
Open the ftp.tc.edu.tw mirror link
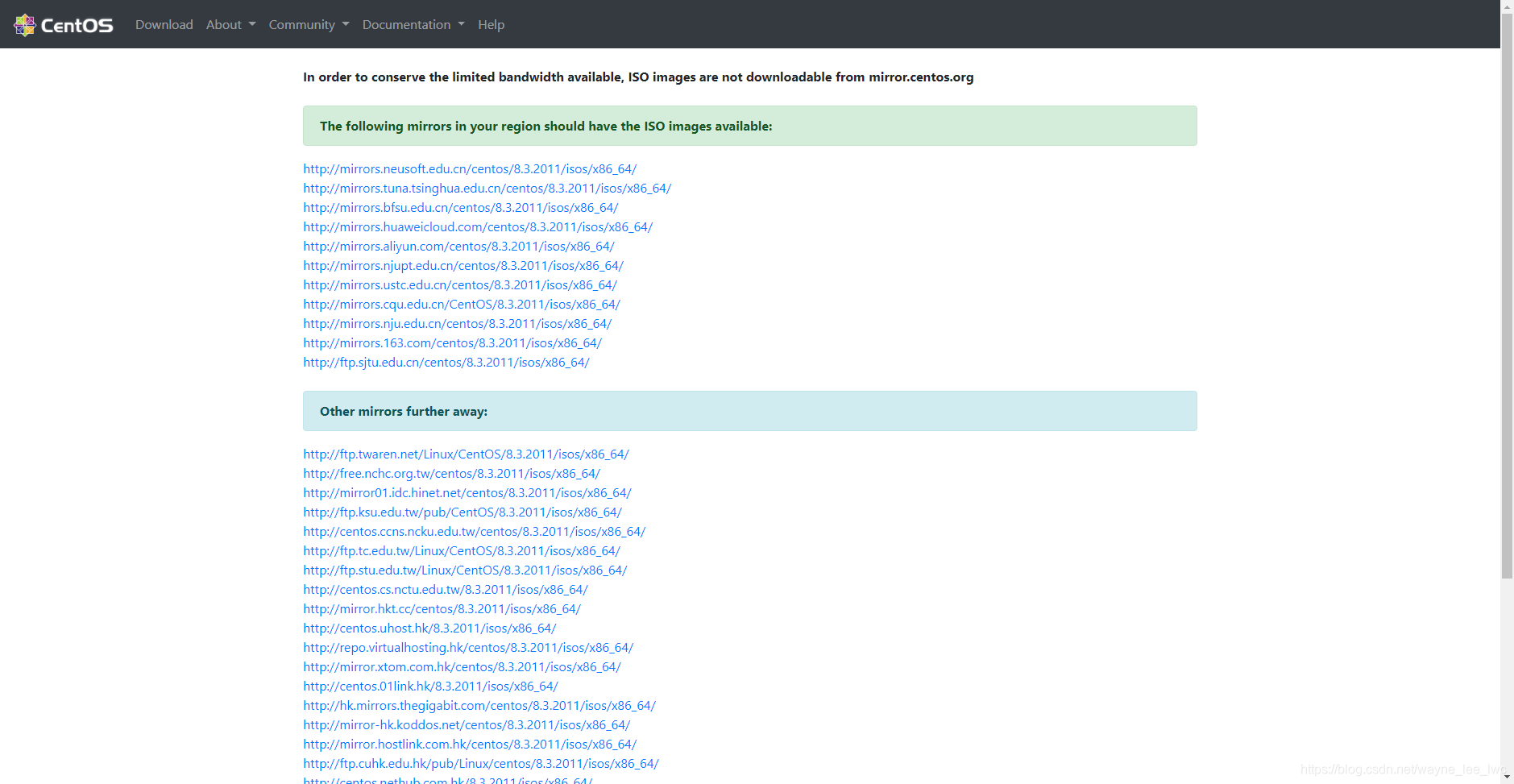click(462, 551)
